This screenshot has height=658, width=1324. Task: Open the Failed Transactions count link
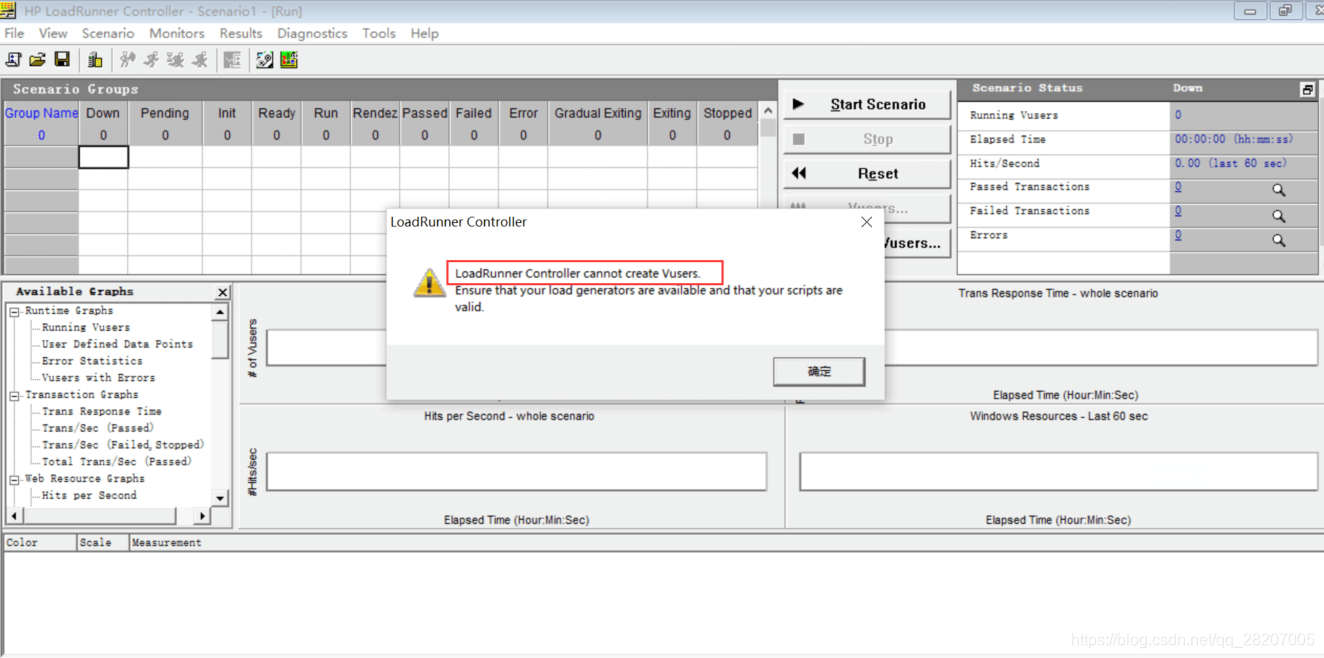[1178, 212]
